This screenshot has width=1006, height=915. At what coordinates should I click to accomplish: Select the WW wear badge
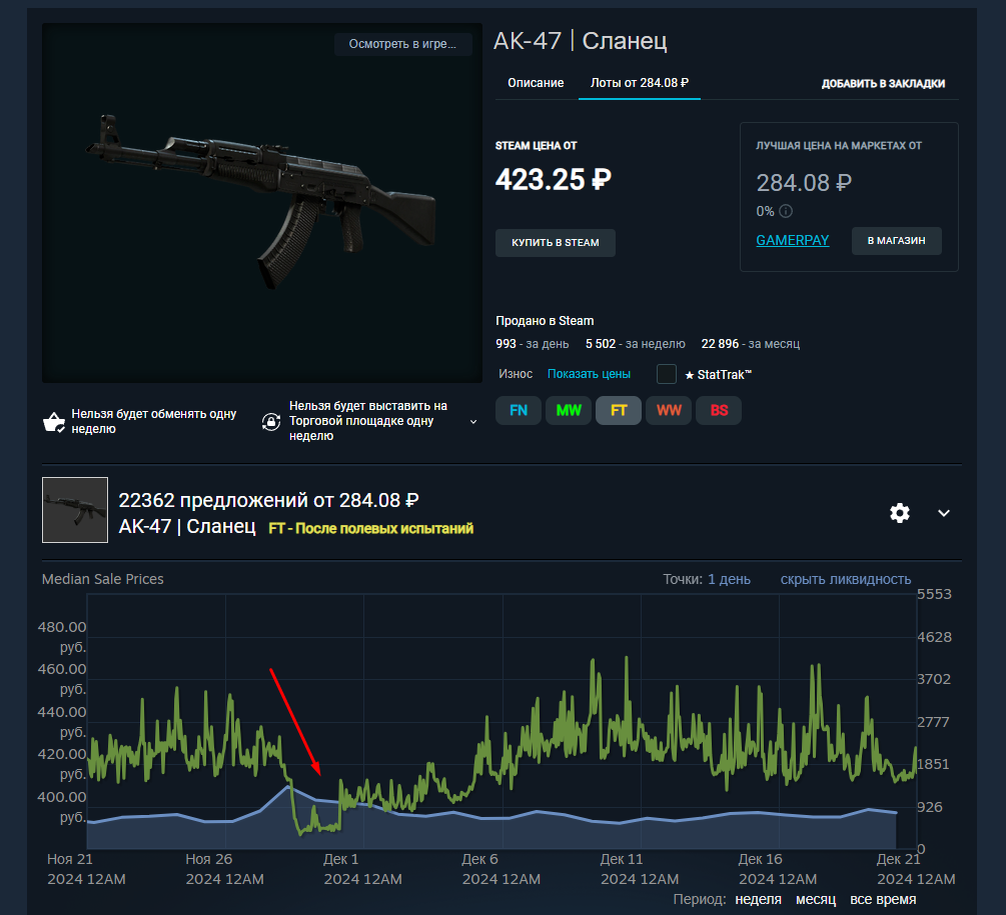669,411
